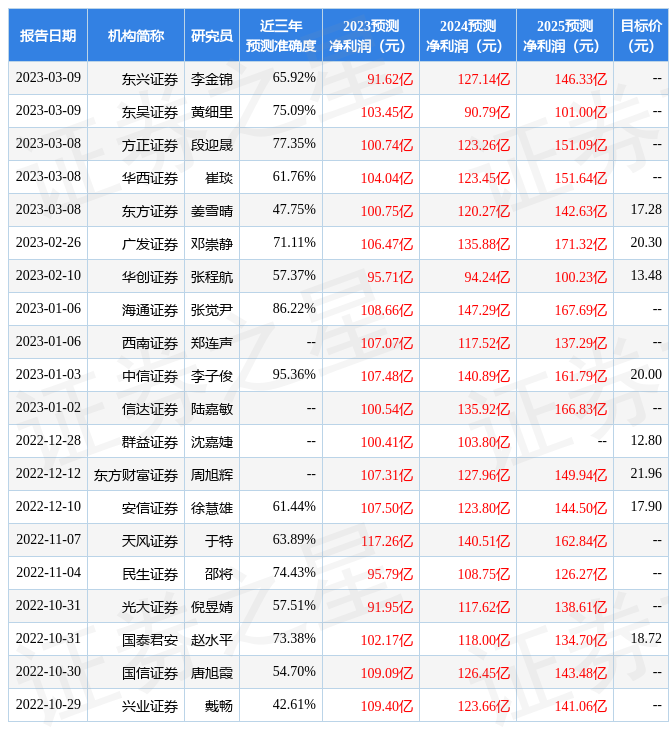Image resolution: width=669 pixels, height=730 pixels.
Task: Select the 东方财富证券 cell
Action: (x=136, y=475)
